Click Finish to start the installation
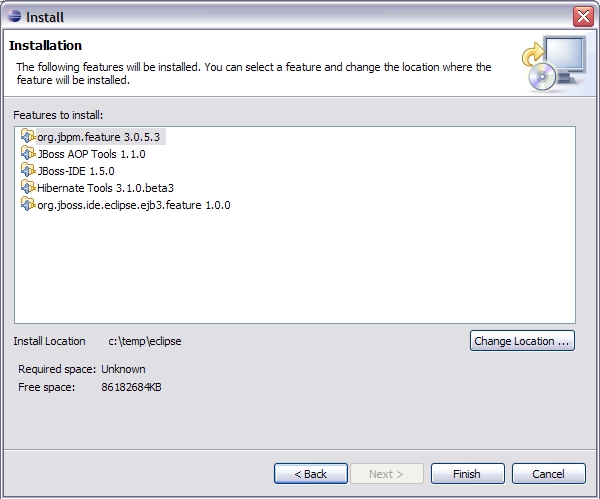This screenshot has width=600, height=499. 468,474
